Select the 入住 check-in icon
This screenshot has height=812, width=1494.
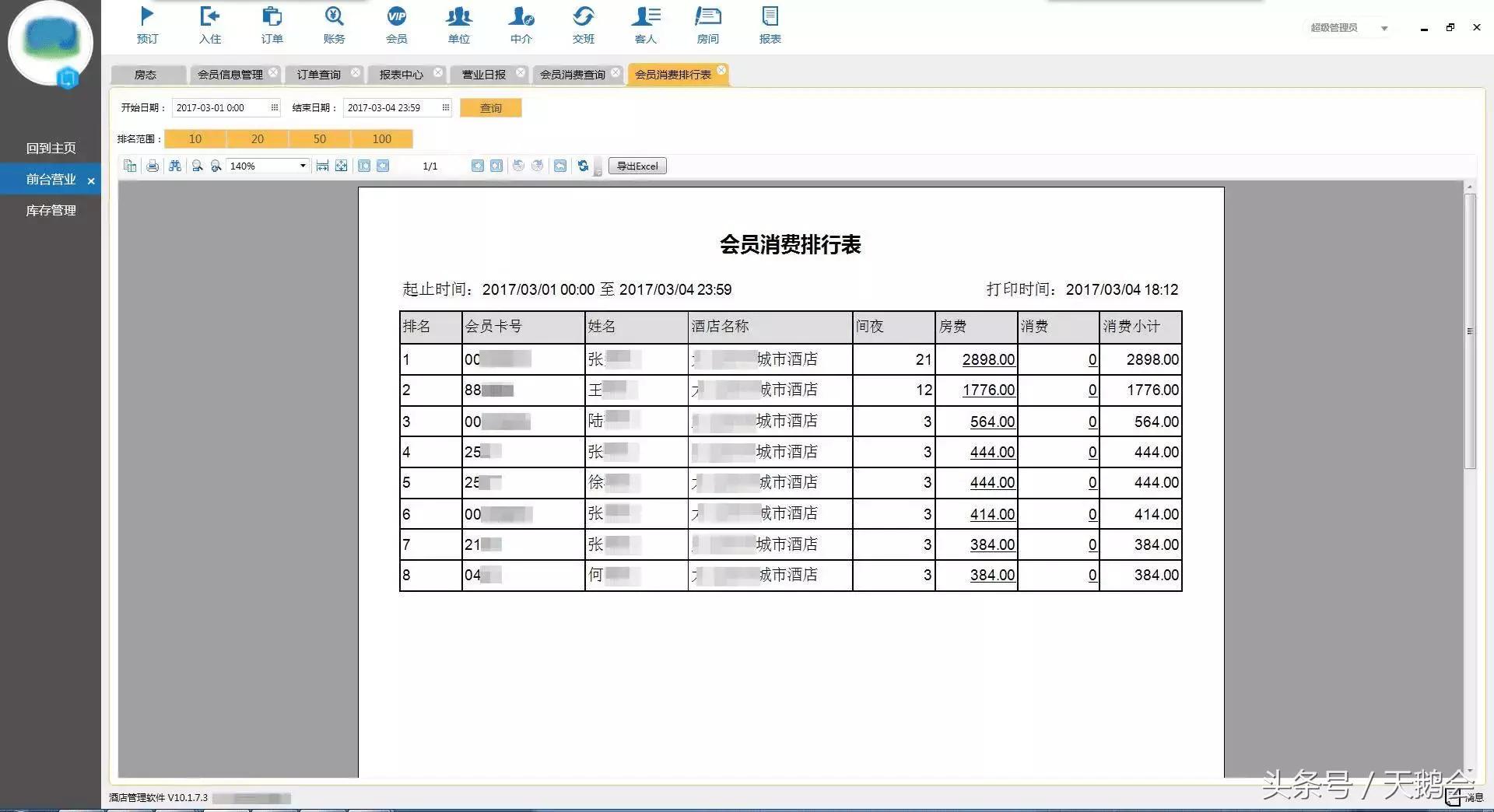pos(209,23)
